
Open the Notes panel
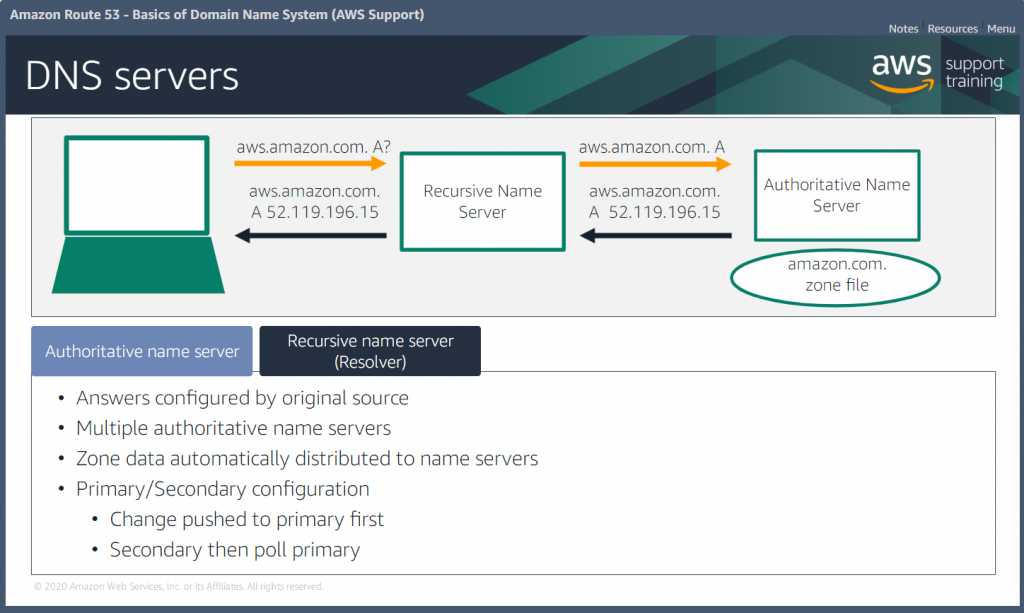pos(903,28)
